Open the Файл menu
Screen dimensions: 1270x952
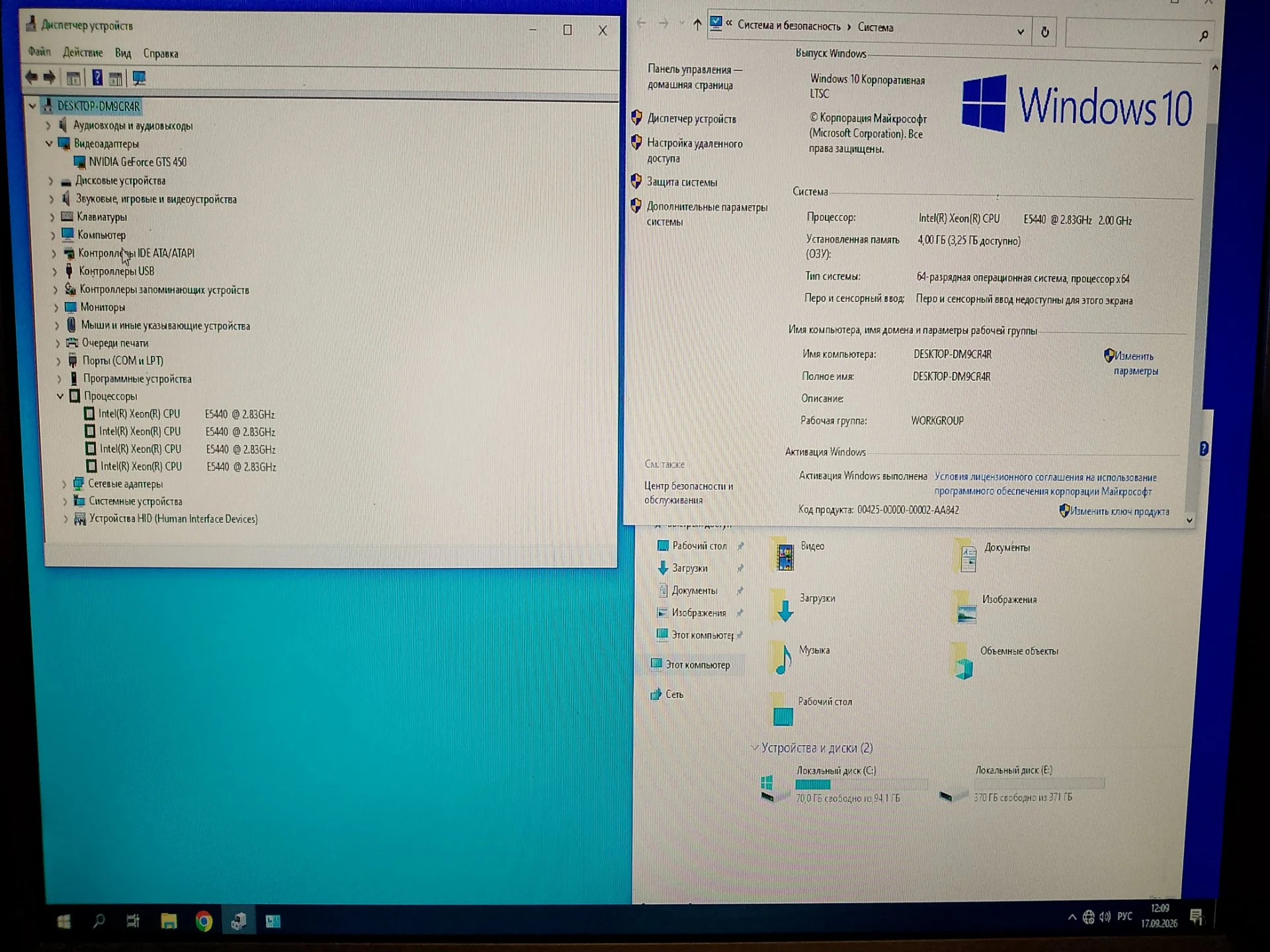39,52
